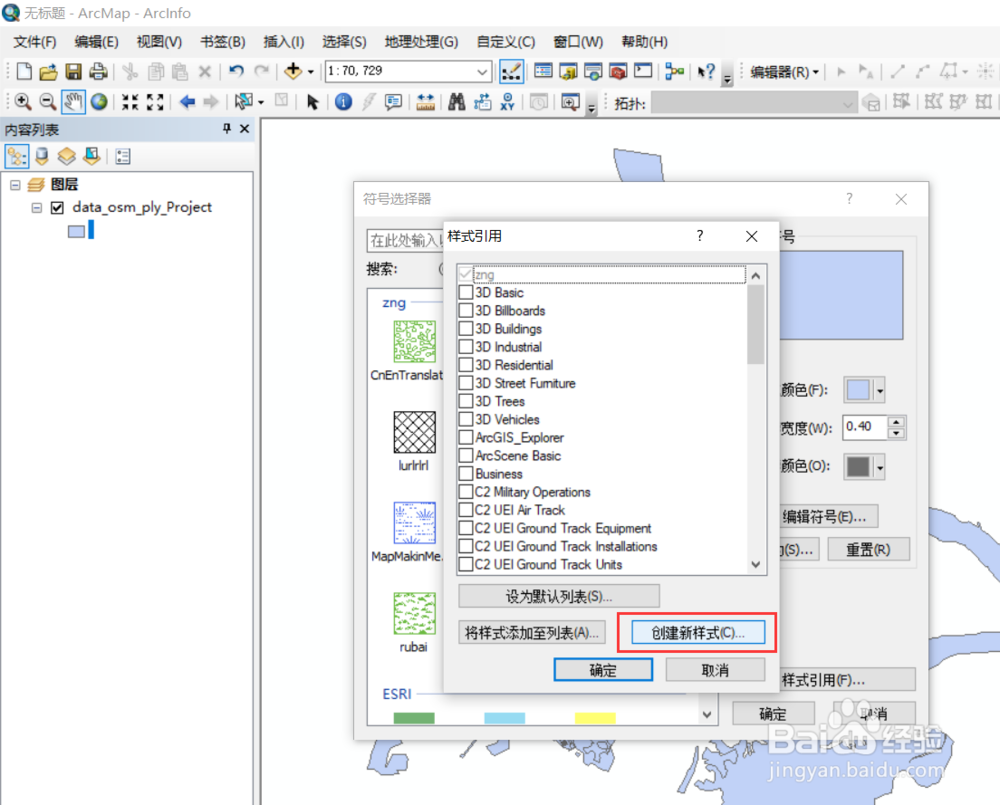
Task: List layers by source
Action: coord(42,156)
